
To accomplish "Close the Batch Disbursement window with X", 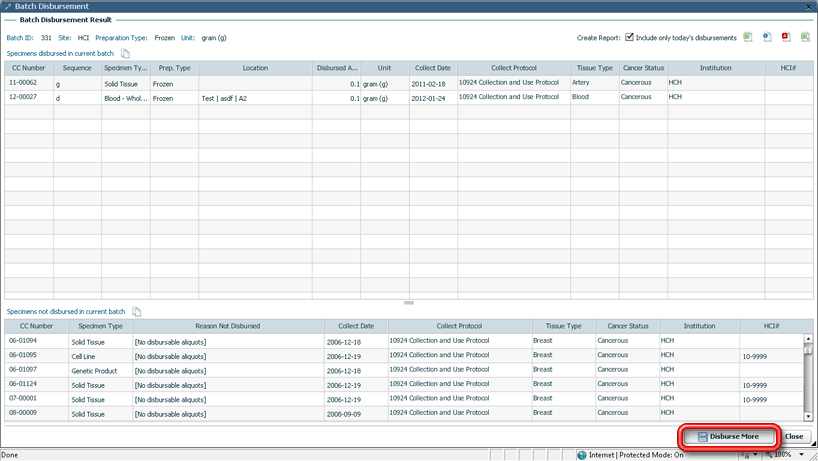I will click(809, 6).
